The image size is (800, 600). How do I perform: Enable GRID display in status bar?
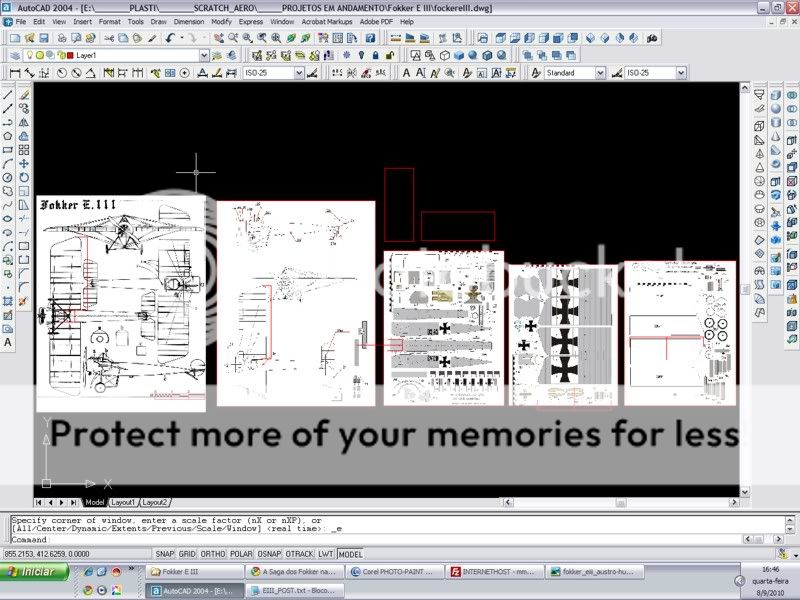coord(186,553)
